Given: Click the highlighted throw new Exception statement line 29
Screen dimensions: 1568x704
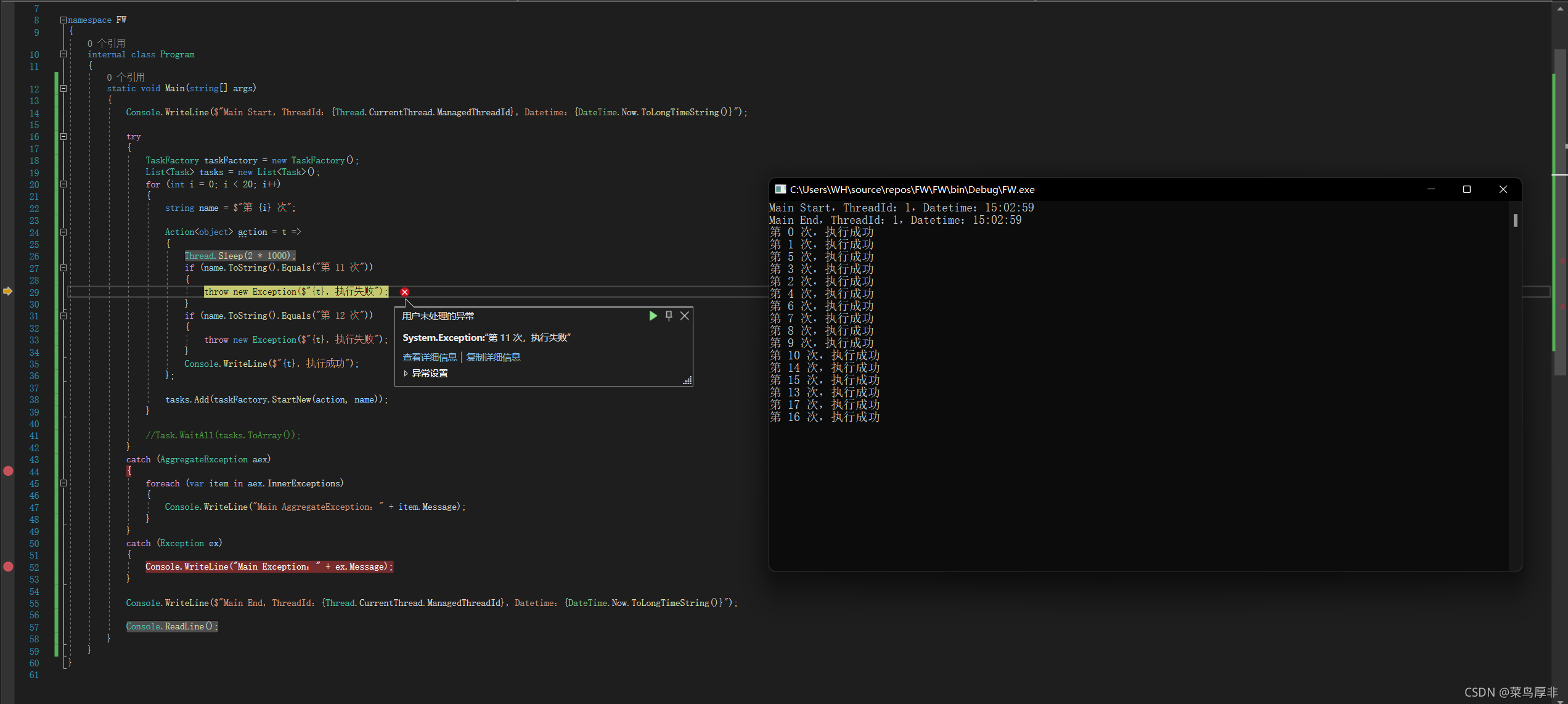Looking at the screenshot, I should point(296,292).
